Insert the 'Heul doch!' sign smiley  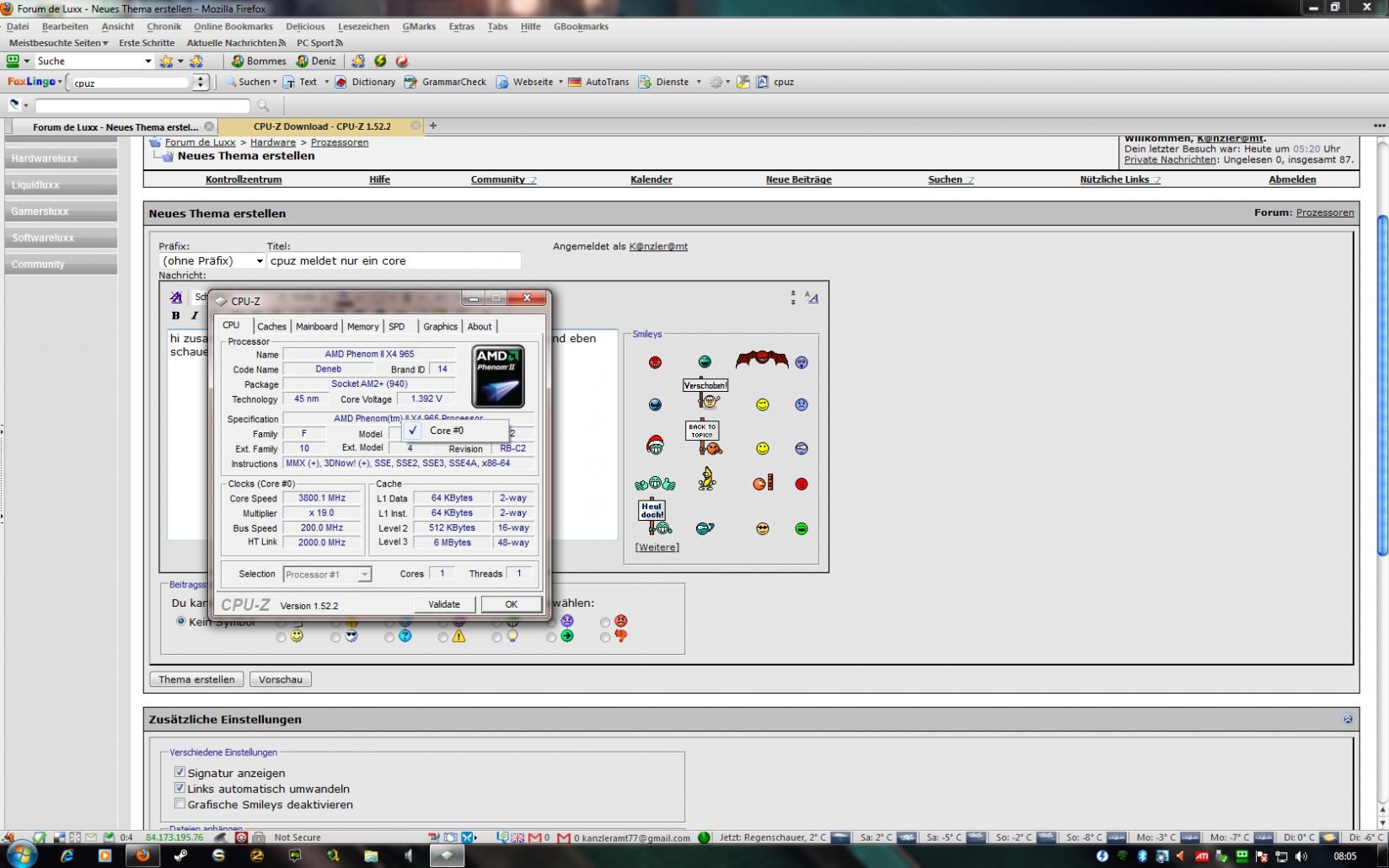point(655,517)
